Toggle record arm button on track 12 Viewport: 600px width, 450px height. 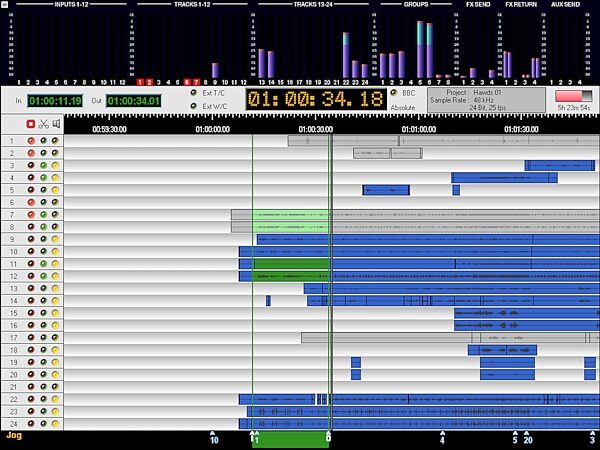pyautogui.click(x=31, y=276)
